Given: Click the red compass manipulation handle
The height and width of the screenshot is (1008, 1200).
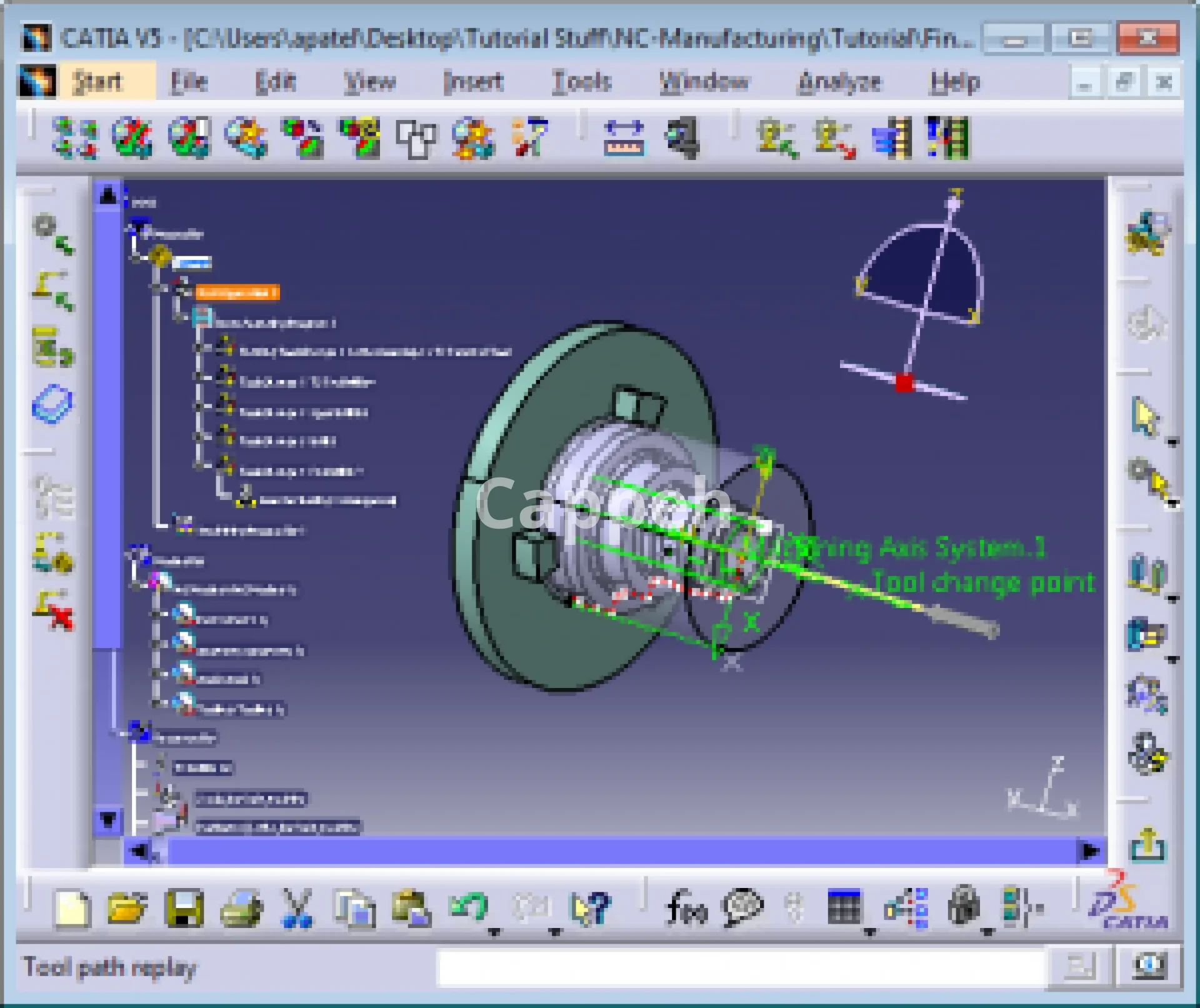Looking at the screenshot, I should [904, 382].
